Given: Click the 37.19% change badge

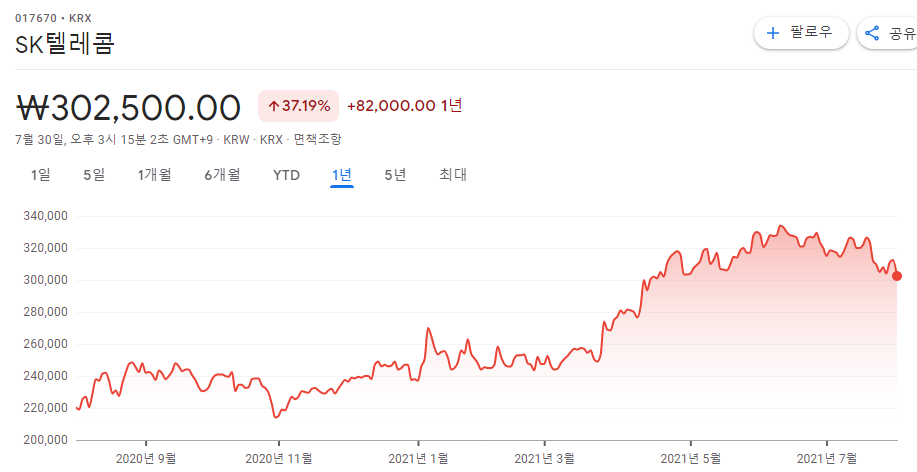Looking at the screenshot, I should pyautogui.click(x=299, y=106).
